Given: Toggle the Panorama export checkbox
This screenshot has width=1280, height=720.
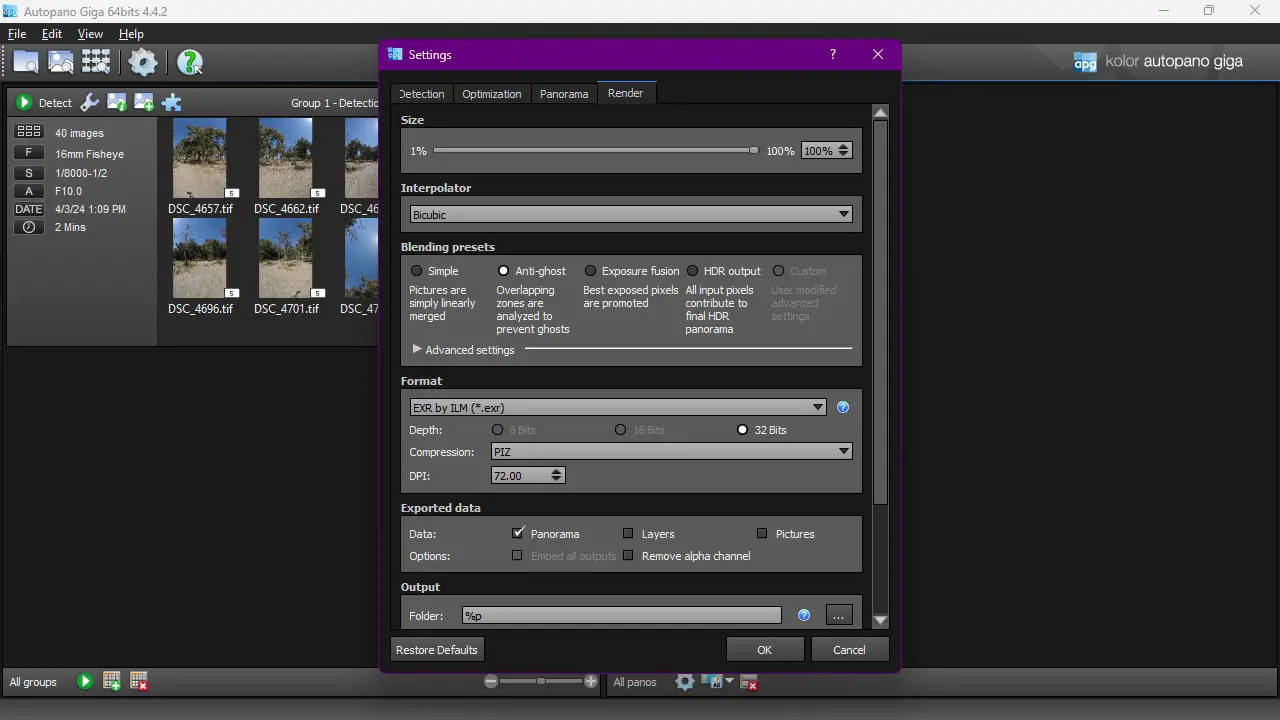Looking at the screenshot, I should point(518,533).
